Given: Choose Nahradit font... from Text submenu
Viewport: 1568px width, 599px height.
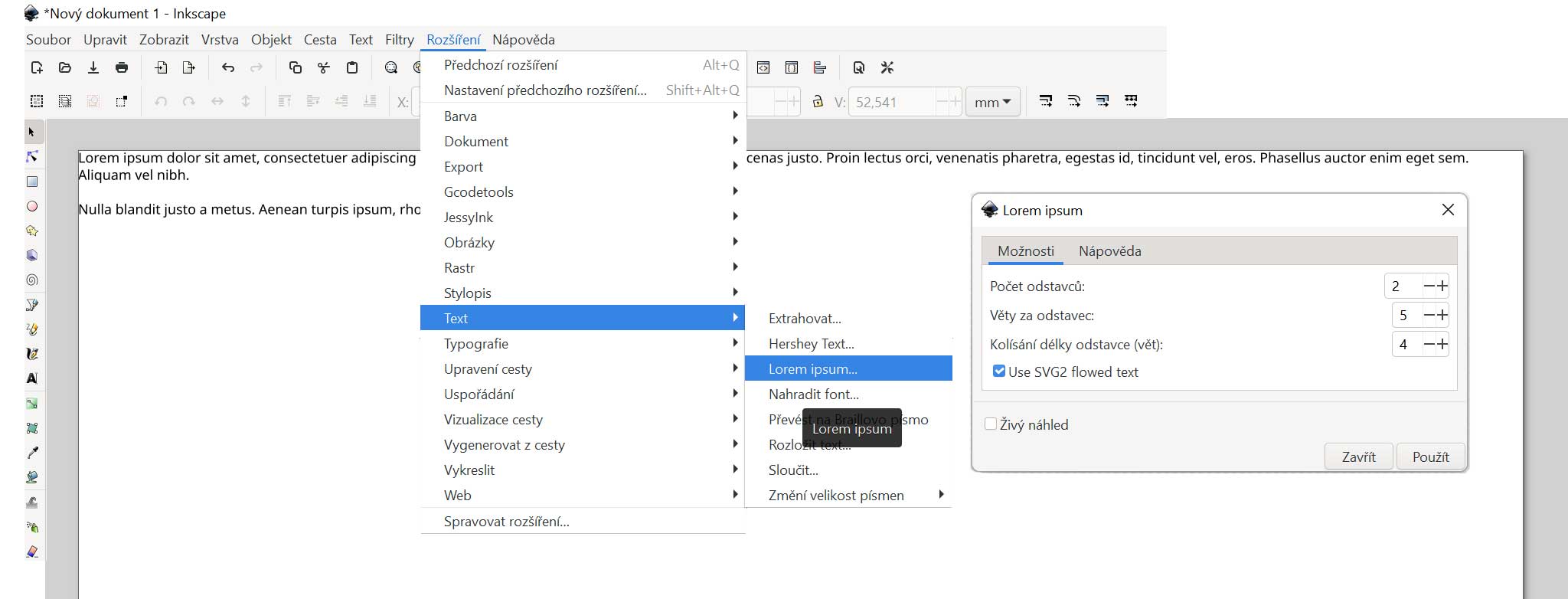Looking at the screenshot, I should 813,394.
